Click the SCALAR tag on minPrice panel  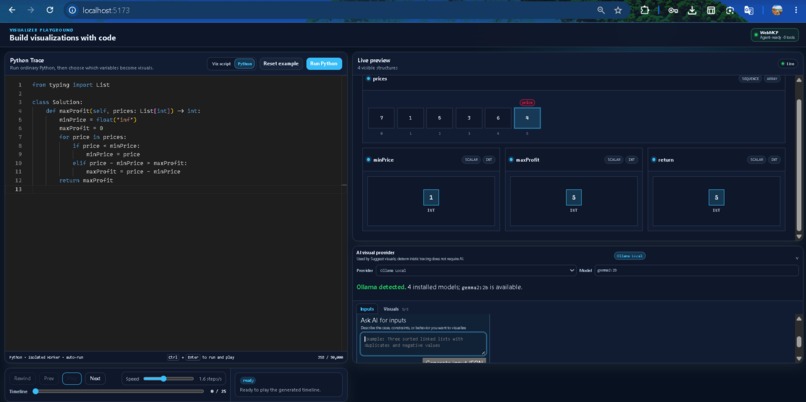(x=471, y=160)
